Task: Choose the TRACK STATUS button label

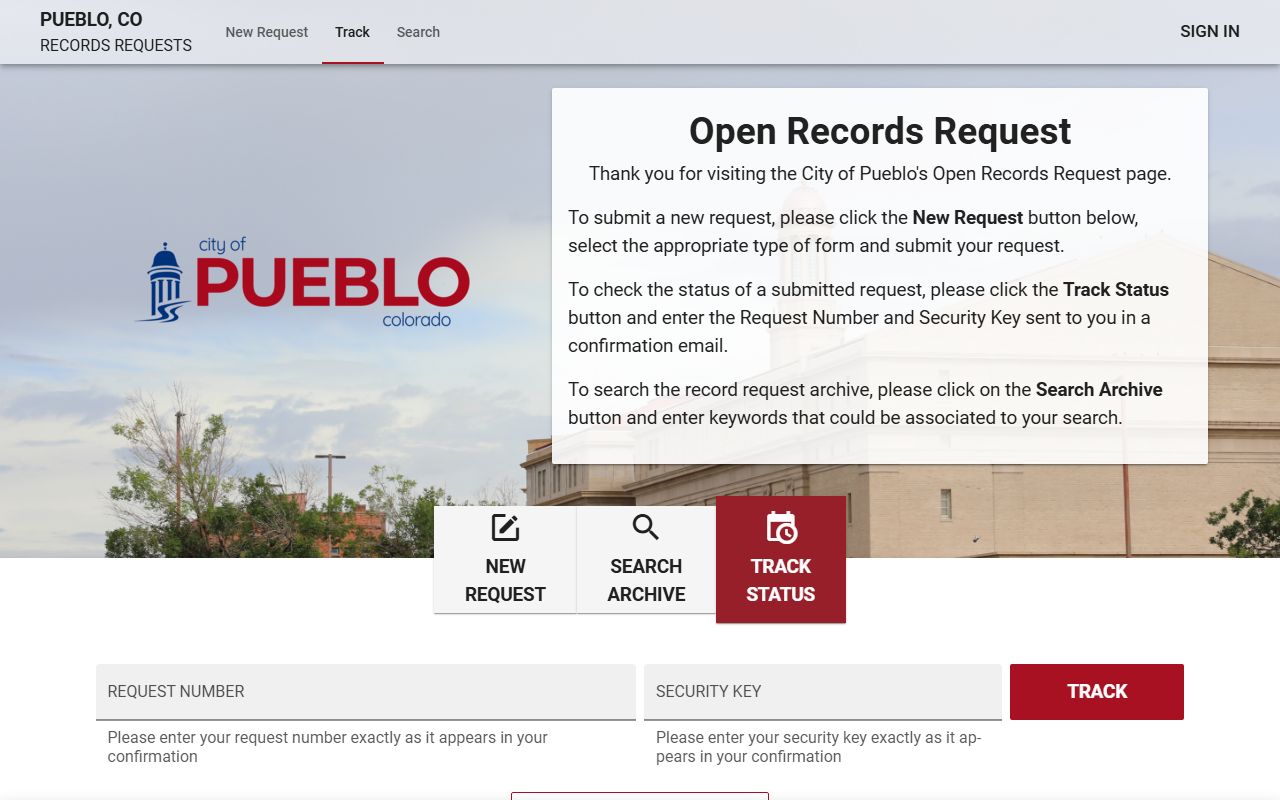Action: tap(781, 580)
